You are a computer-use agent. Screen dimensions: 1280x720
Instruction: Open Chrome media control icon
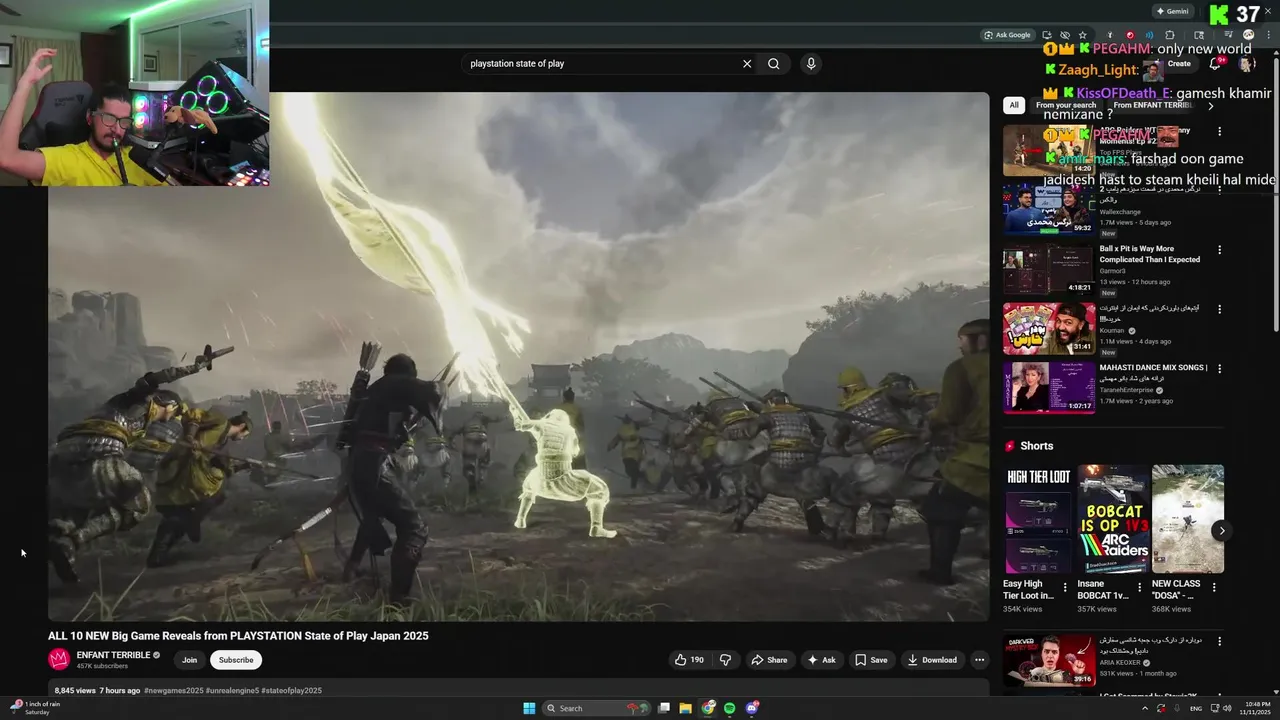(1228, 35)
